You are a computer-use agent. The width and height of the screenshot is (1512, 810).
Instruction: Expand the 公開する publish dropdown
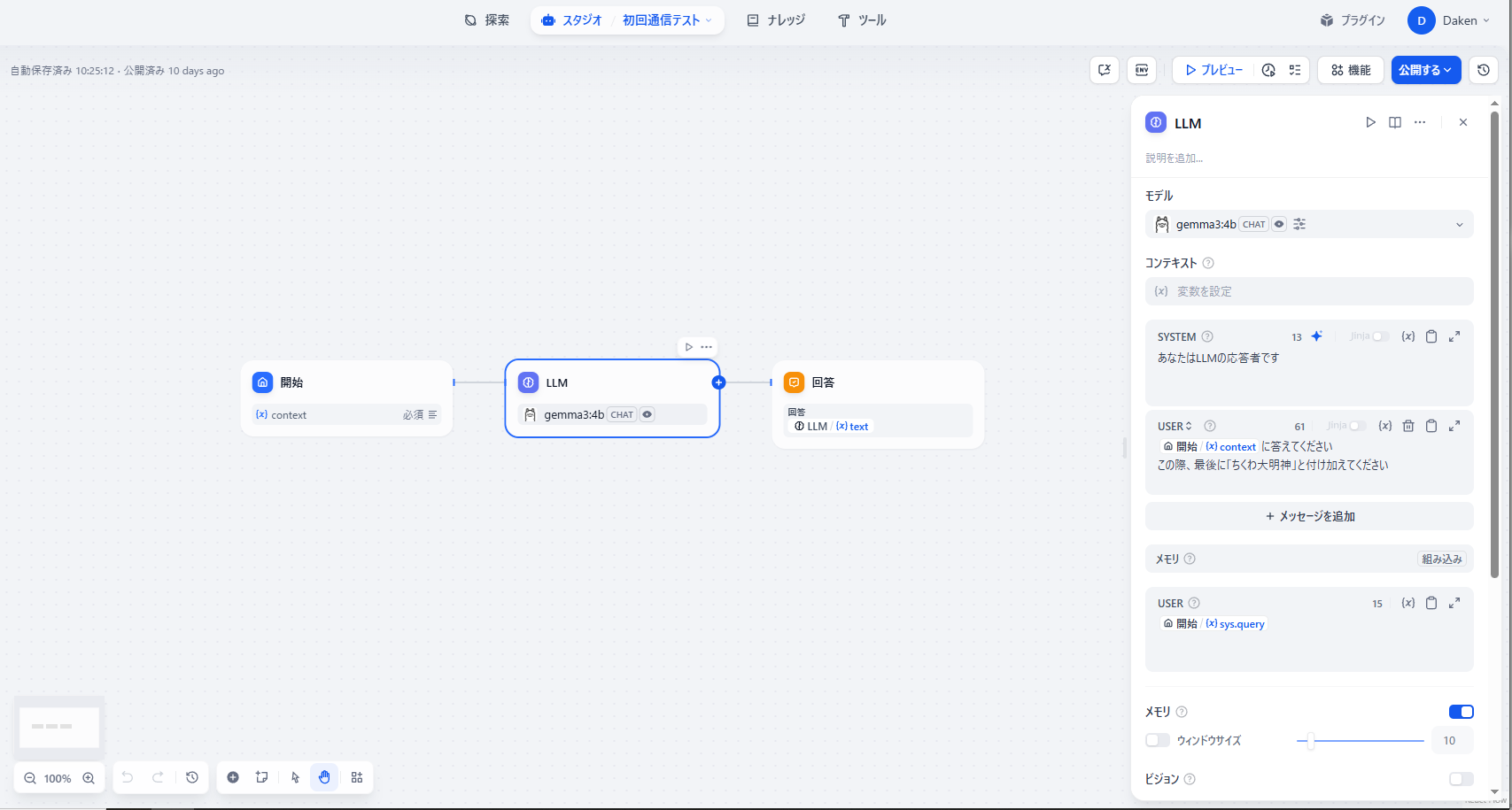(x=1447, y=70)
